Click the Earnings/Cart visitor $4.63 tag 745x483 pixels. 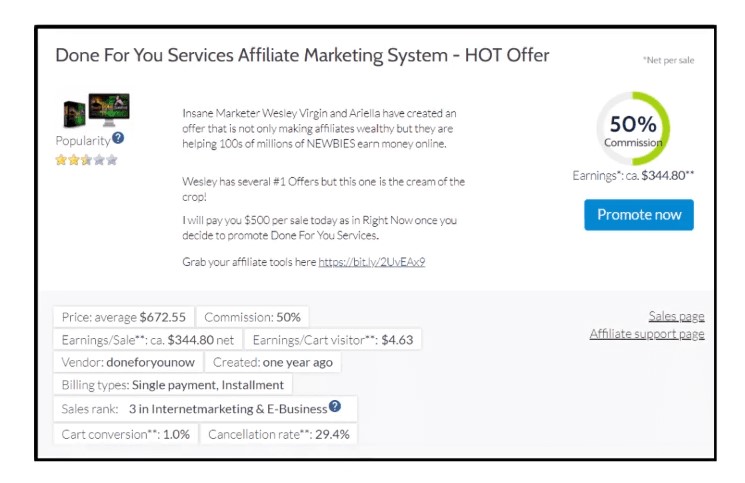[x=332, y=340]
